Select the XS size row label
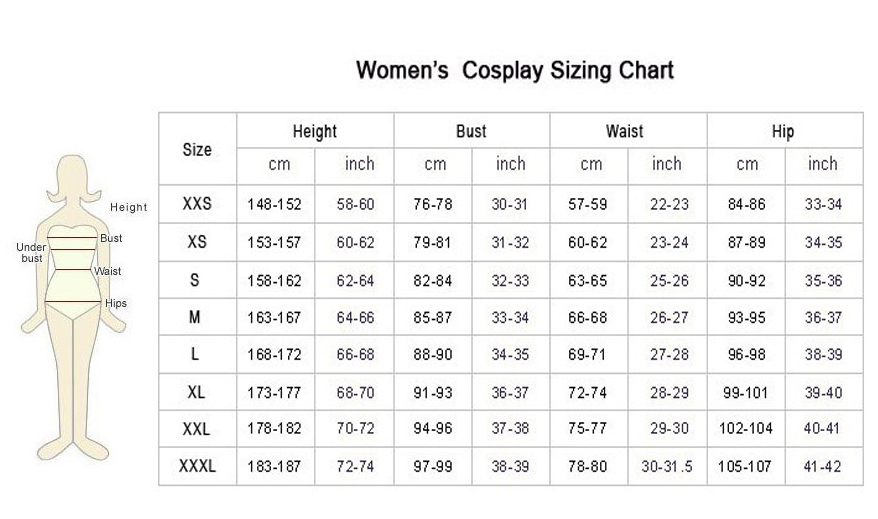Image resolution: width=878 pixels, height=519 pixels. (x=197, y=242)
